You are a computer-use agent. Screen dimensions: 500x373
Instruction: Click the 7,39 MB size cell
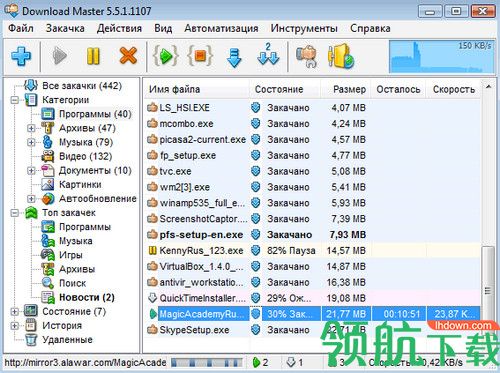tap(348, 219)
